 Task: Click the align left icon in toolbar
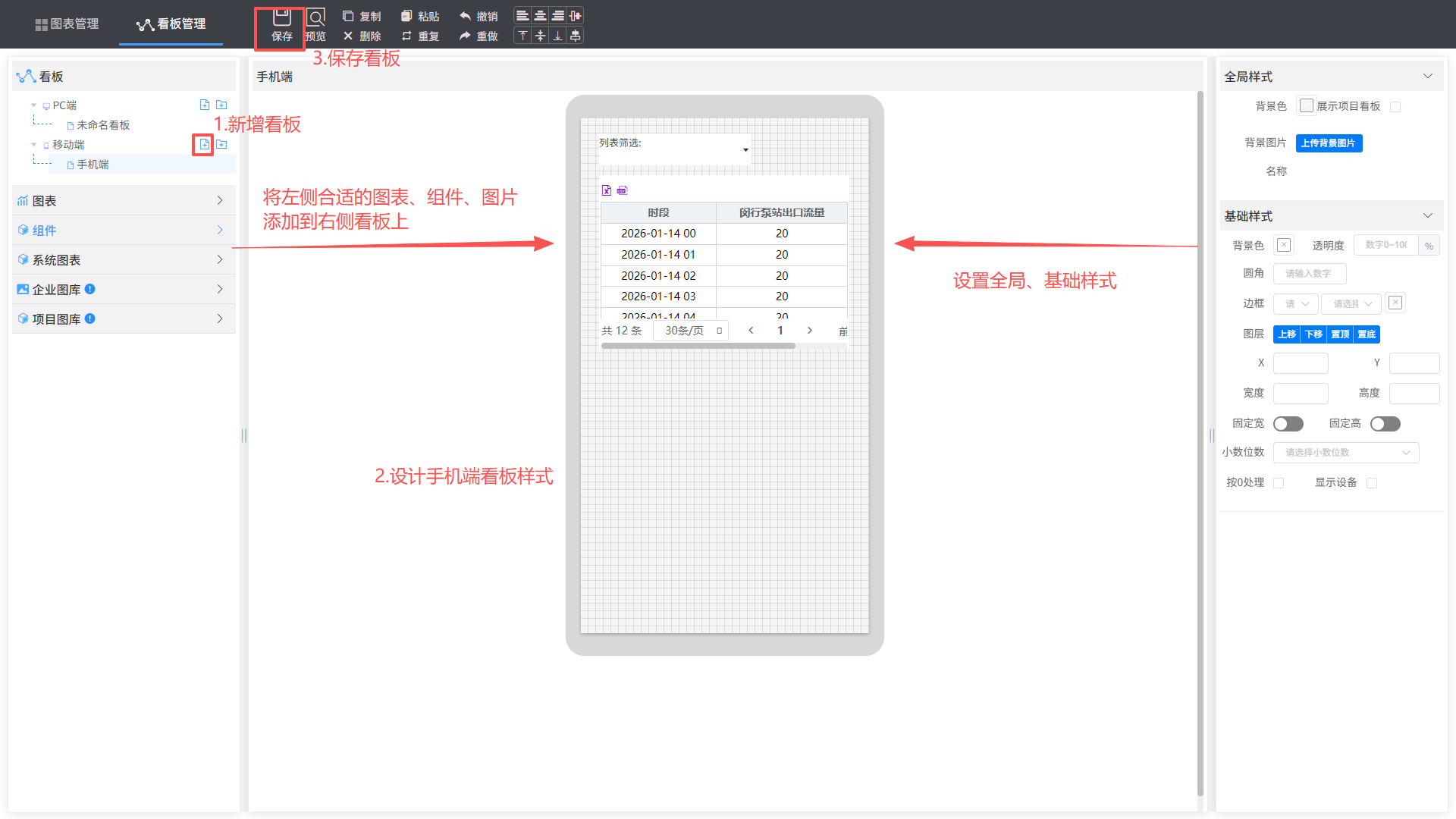coord(522,16)
